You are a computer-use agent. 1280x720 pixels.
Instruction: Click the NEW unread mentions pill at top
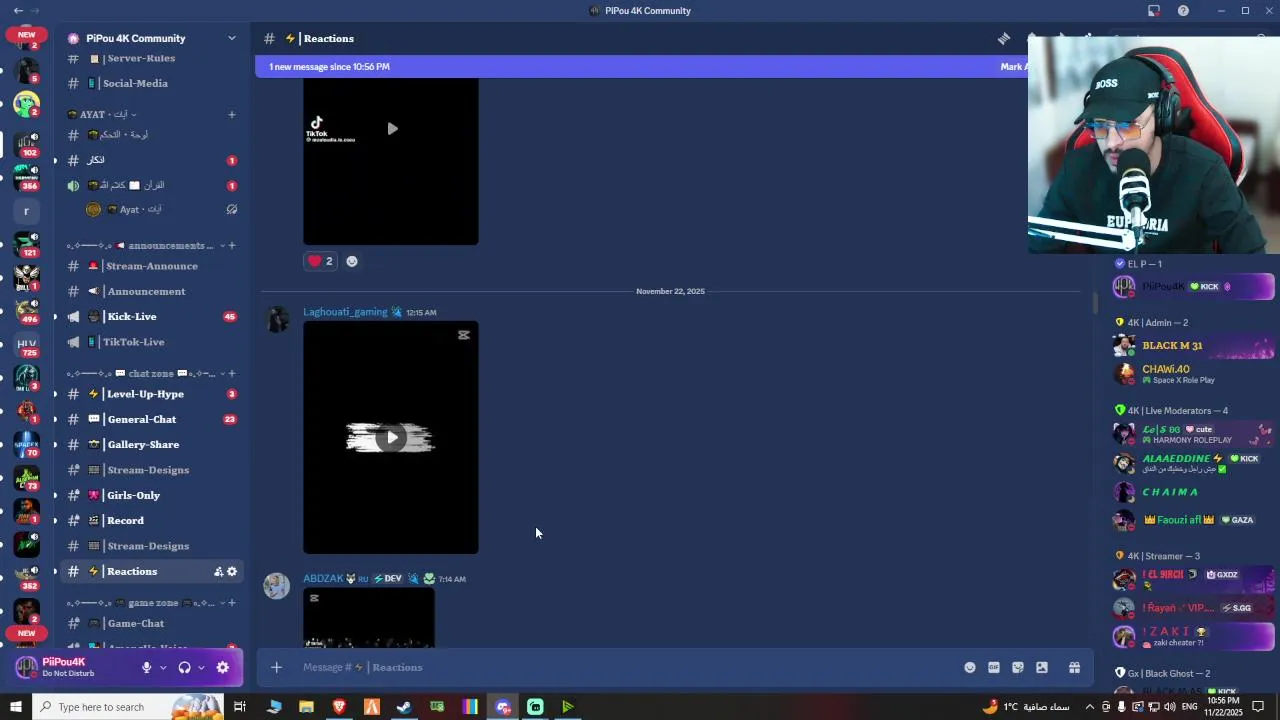[26, 34]
